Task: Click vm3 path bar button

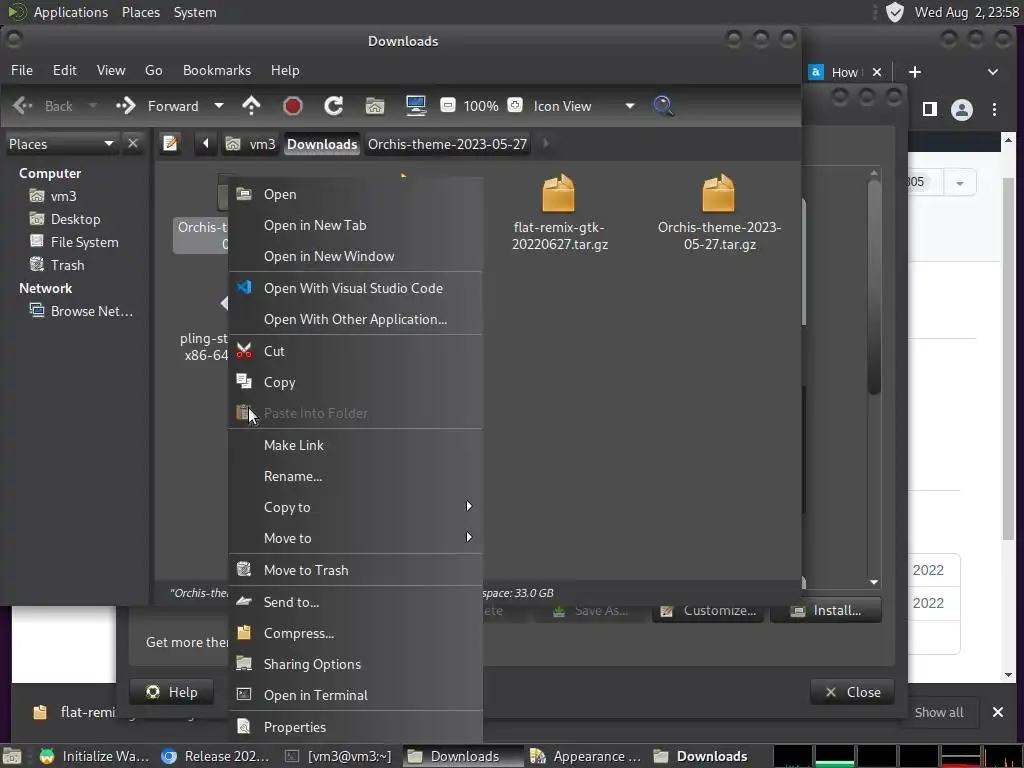Action: (x=251, y=144)
